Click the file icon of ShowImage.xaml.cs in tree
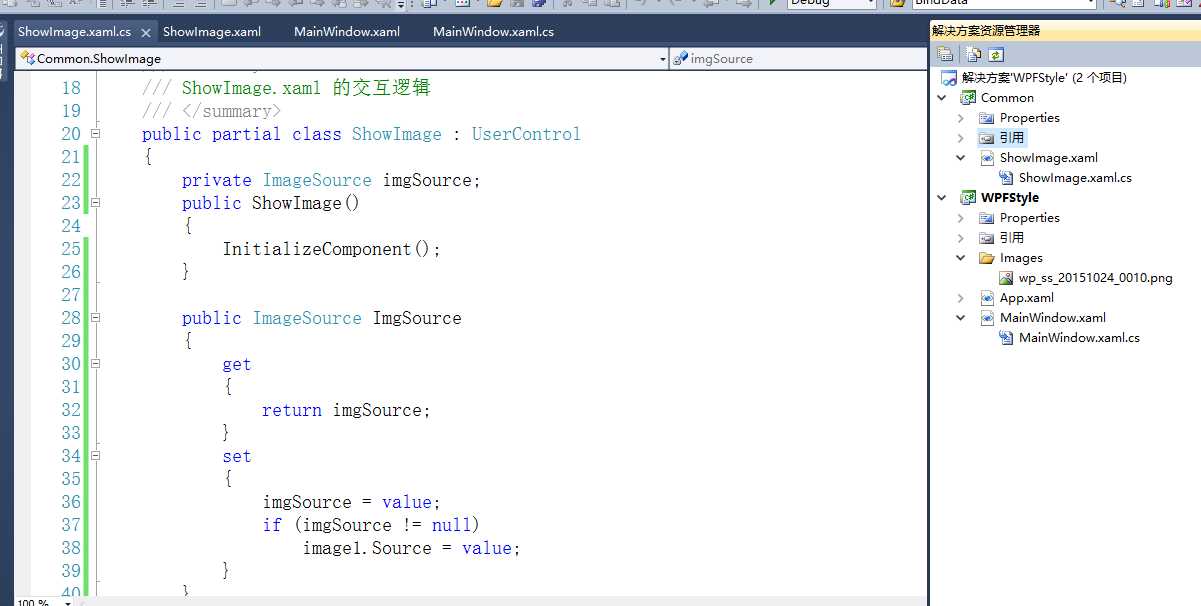The width and height of the screenshot is (1201, 606). click(x=1006, y=177)
